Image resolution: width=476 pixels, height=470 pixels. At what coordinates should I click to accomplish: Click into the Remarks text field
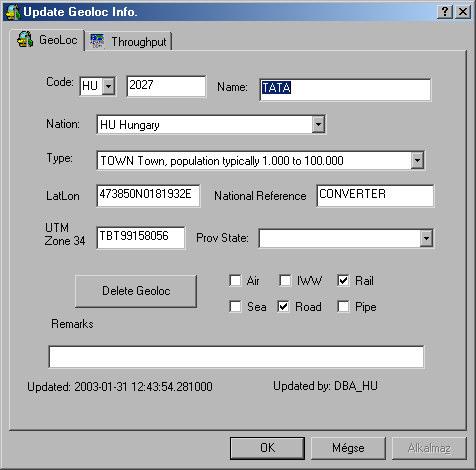pos(236,357)
